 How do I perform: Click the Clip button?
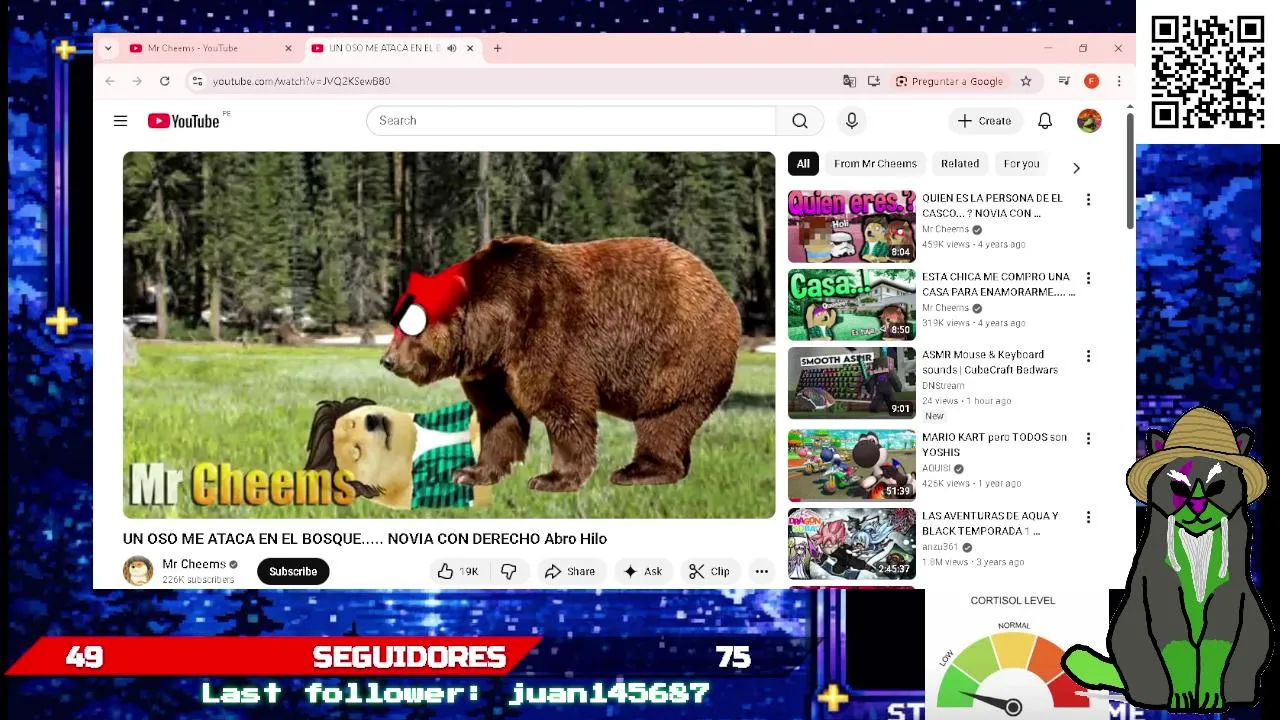pos(709,571)
